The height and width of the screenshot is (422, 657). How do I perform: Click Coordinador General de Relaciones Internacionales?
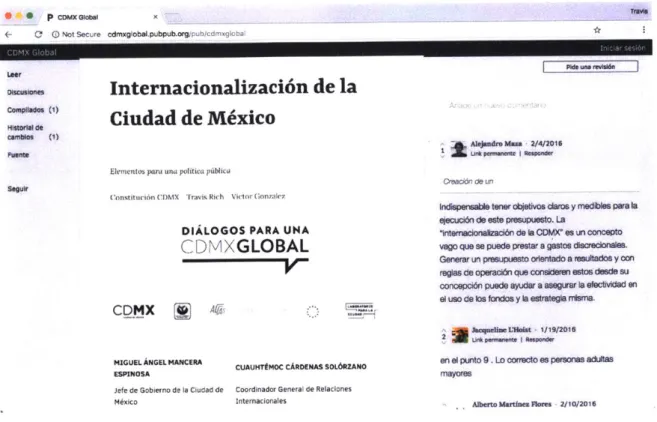pyautogui.click(x=293, y=395)
